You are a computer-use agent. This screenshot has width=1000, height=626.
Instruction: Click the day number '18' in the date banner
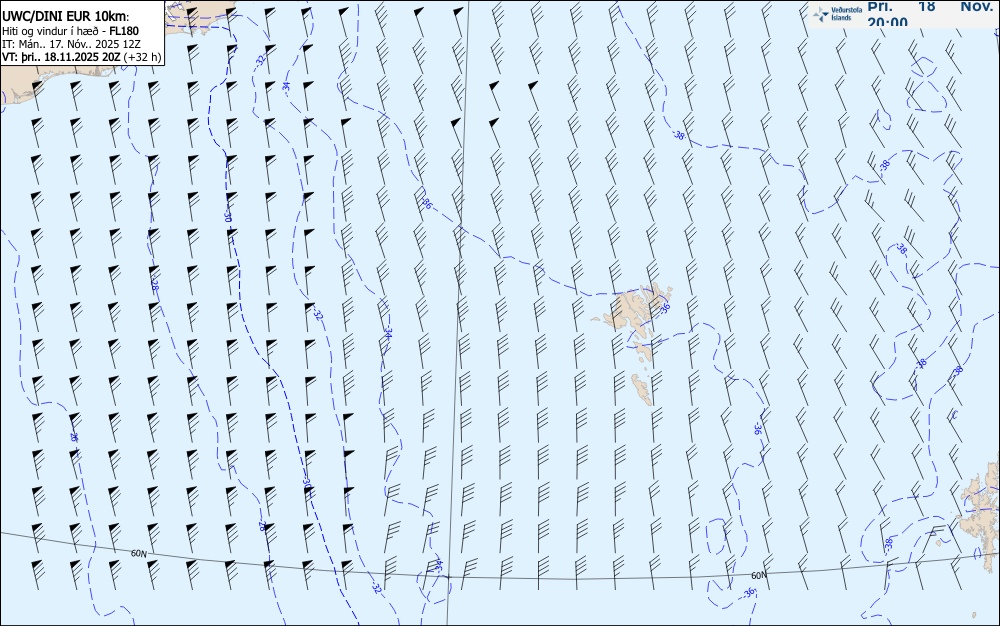[927, 6]
